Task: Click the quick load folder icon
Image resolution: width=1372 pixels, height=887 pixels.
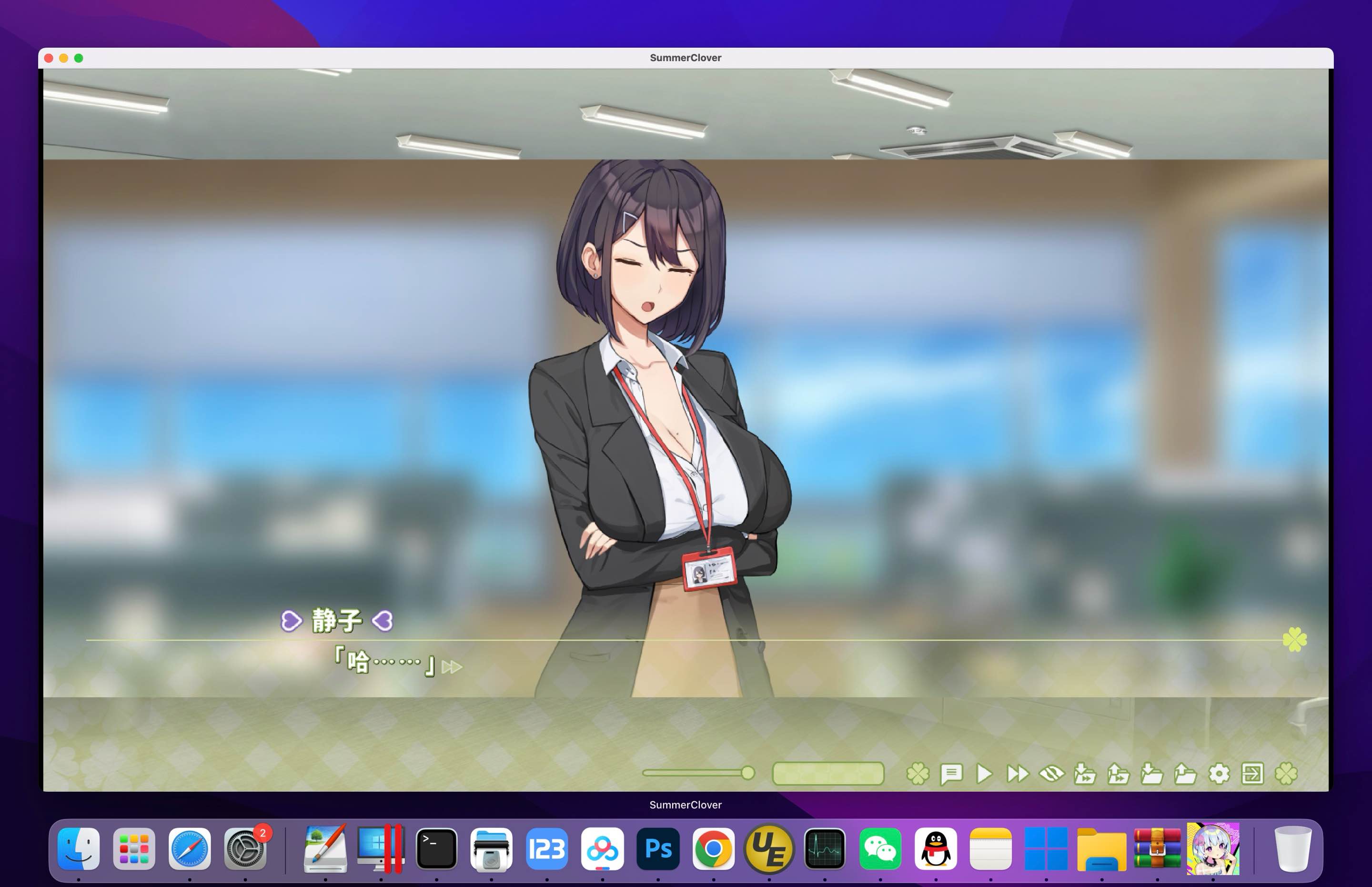Action: (x=1118, y=774)
